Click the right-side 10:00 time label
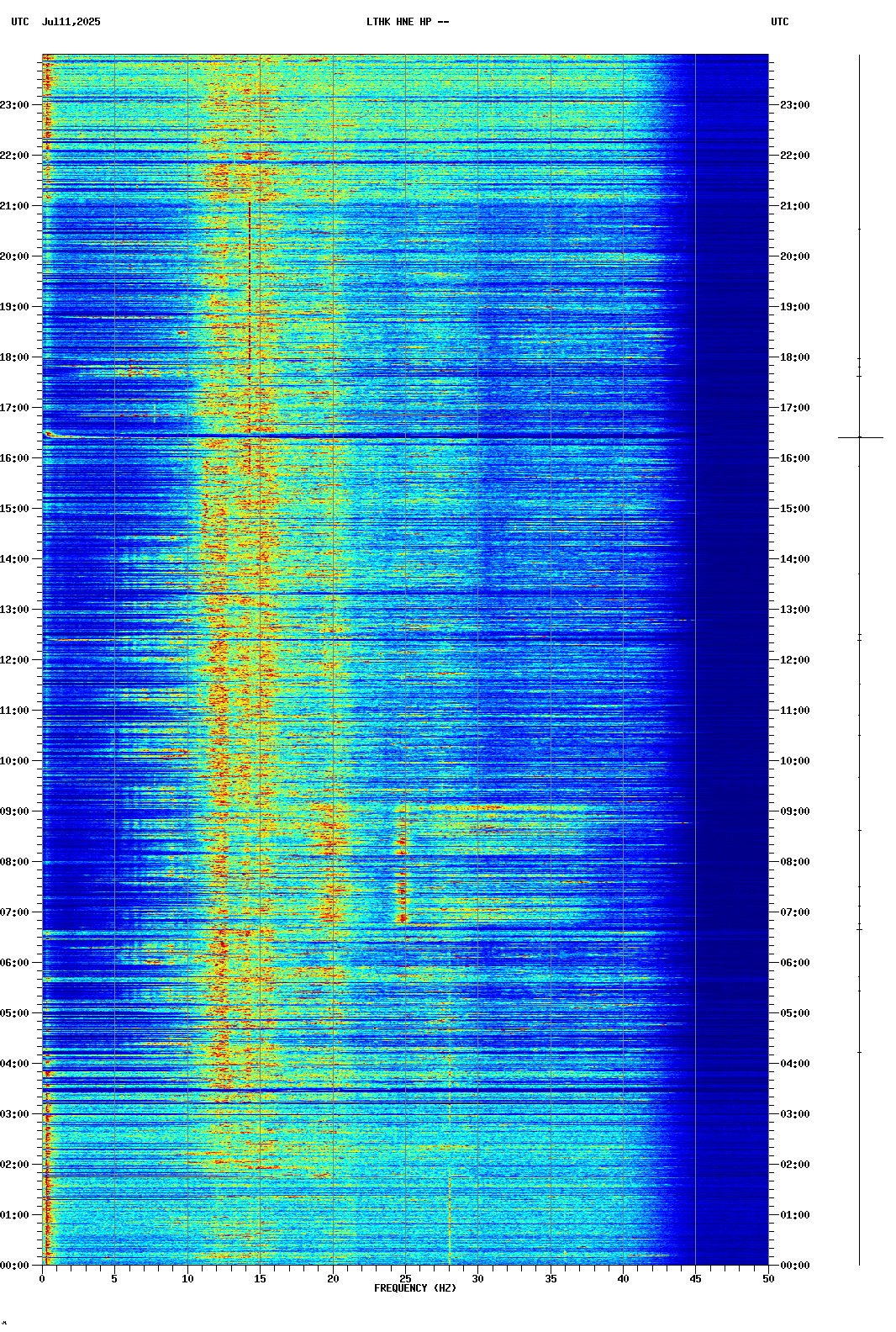 click(795, 761)
